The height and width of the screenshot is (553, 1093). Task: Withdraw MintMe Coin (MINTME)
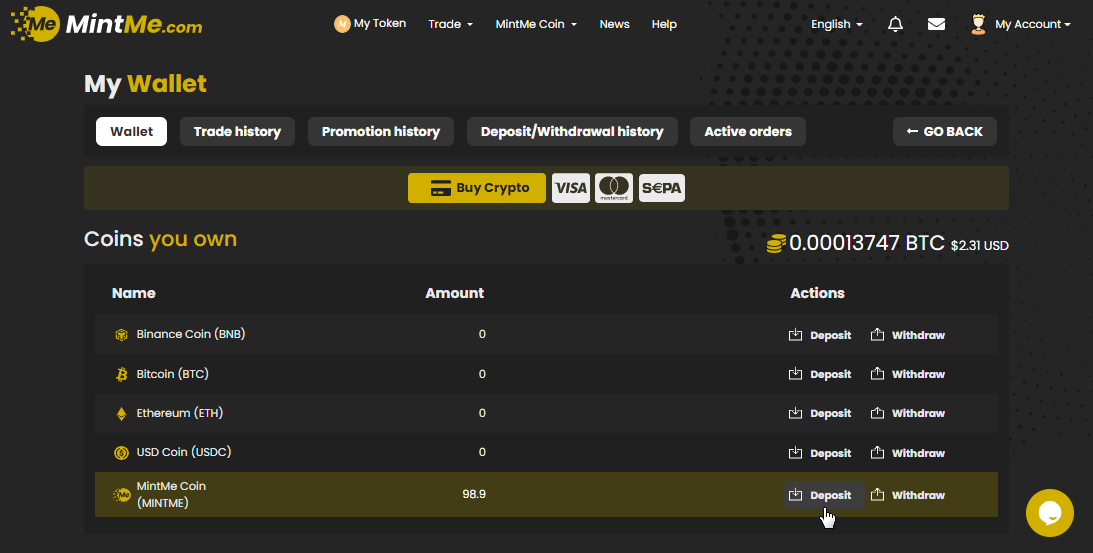[908, 495]
